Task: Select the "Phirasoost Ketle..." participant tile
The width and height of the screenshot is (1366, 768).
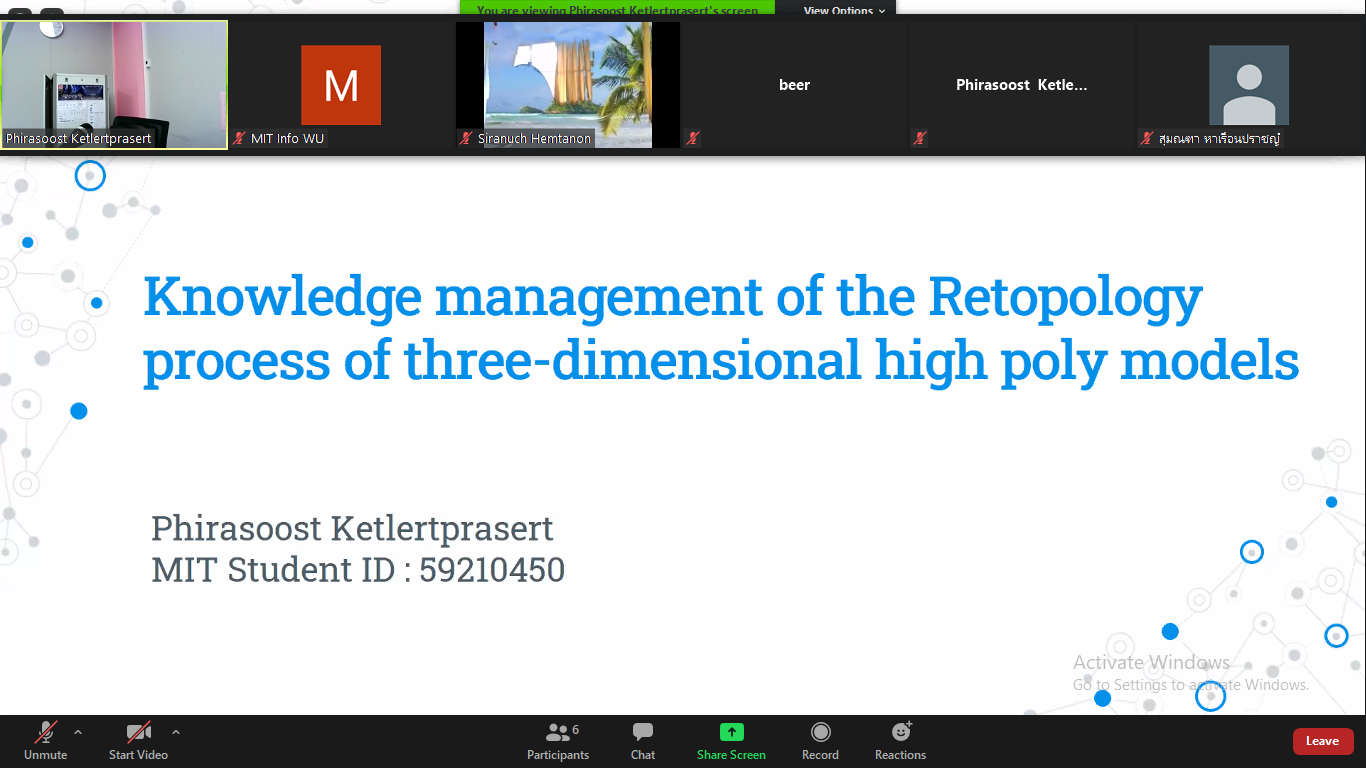Action: click(x=1021, y=85)
